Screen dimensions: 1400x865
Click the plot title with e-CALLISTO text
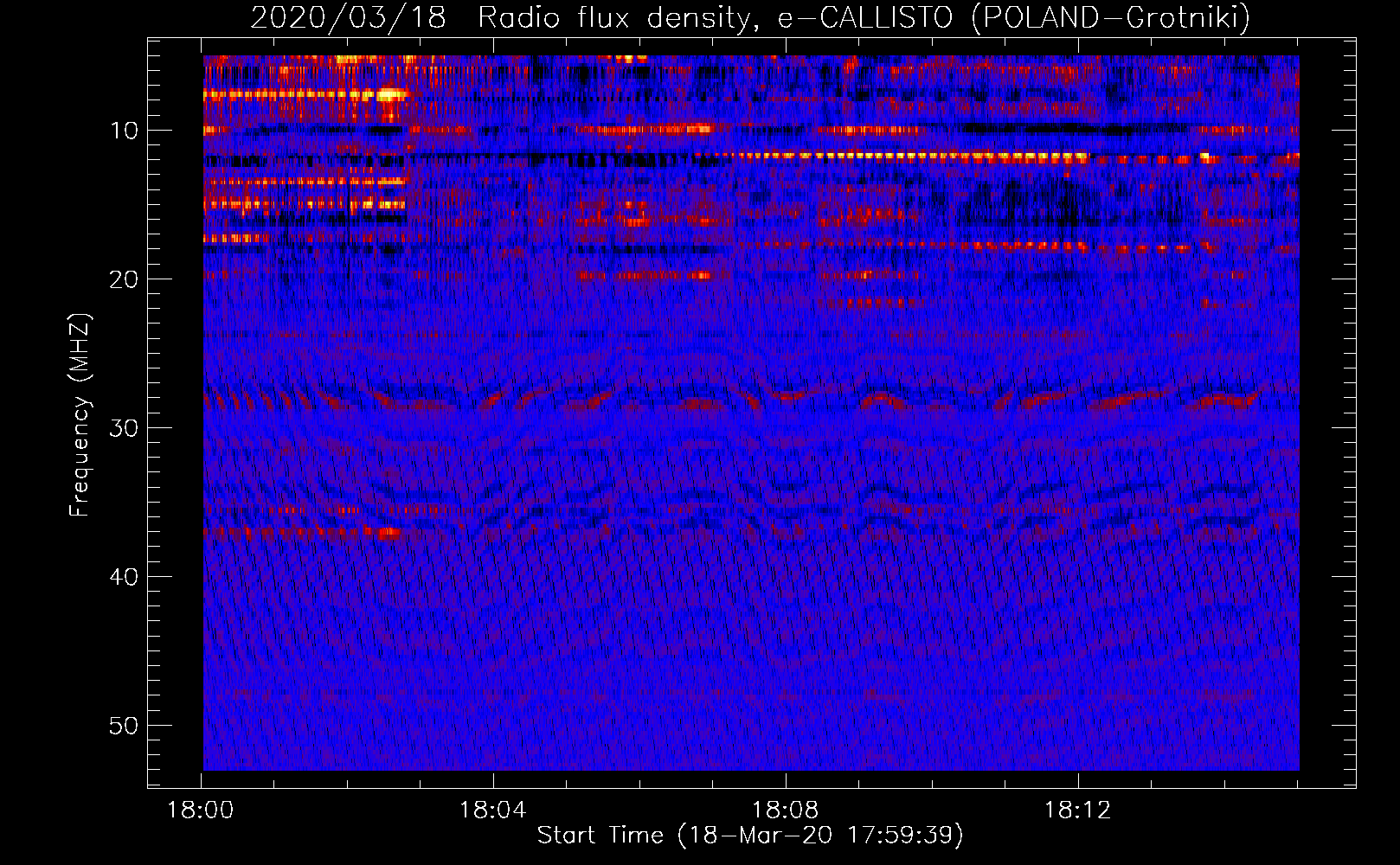pos(750,18)
